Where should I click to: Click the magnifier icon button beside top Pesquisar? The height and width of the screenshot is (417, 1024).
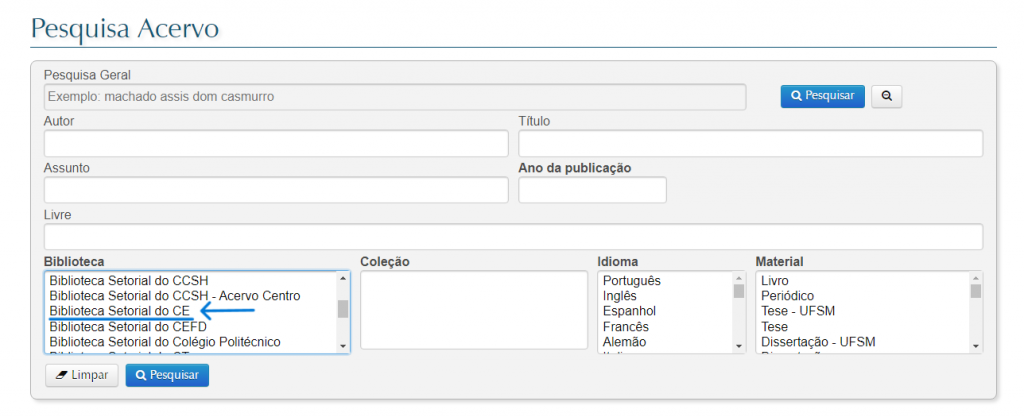pyautogui.click(x=886, y=96)
